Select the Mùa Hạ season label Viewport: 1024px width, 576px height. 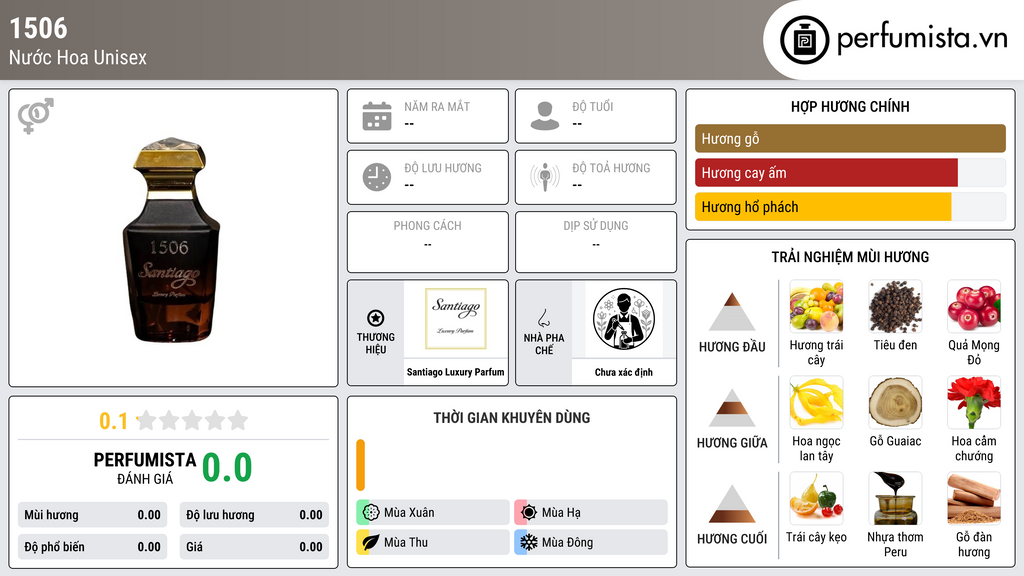pyautogui.click(x=561, y=512)
